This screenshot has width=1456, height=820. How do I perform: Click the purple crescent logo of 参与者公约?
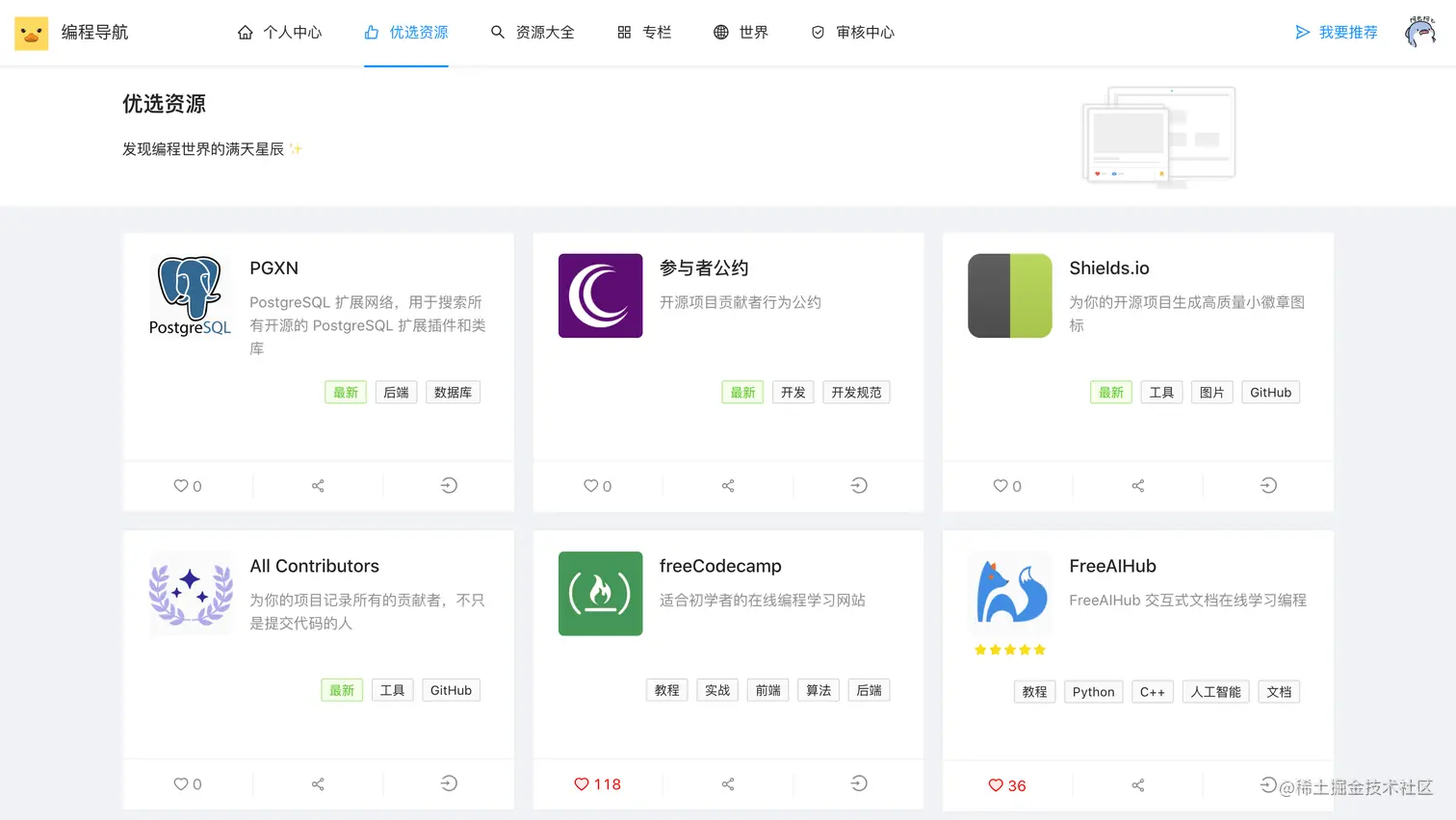pos(601,295)
